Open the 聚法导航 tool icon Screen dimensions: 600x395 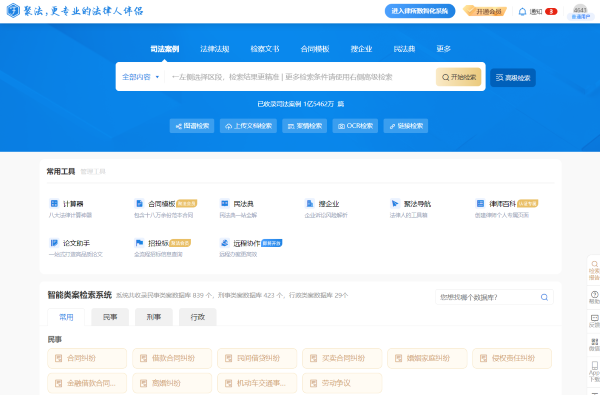tap(395, 203)
